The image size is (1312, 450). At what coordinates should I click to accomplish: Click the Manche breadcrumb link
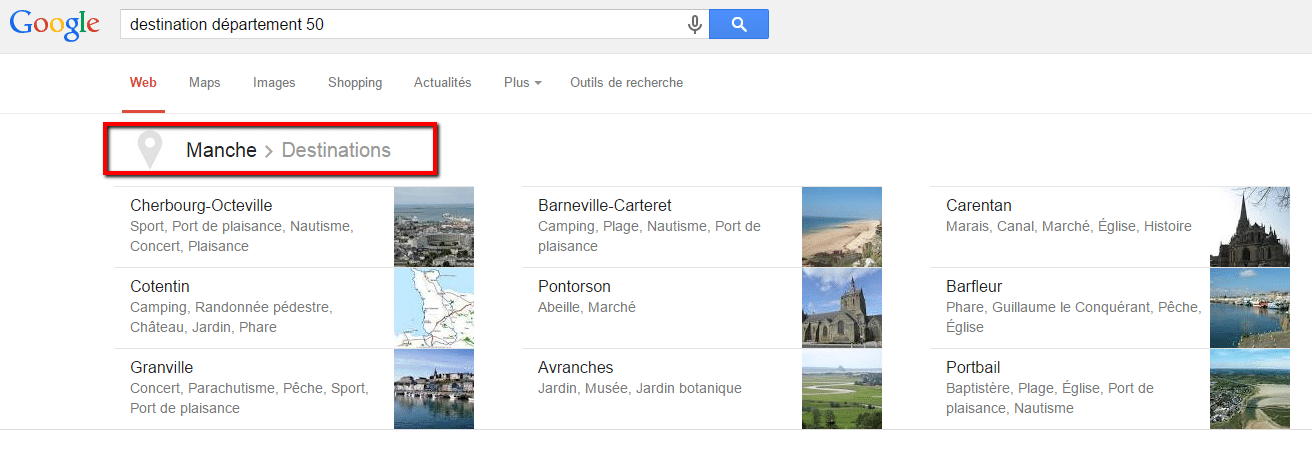point(221,150)
